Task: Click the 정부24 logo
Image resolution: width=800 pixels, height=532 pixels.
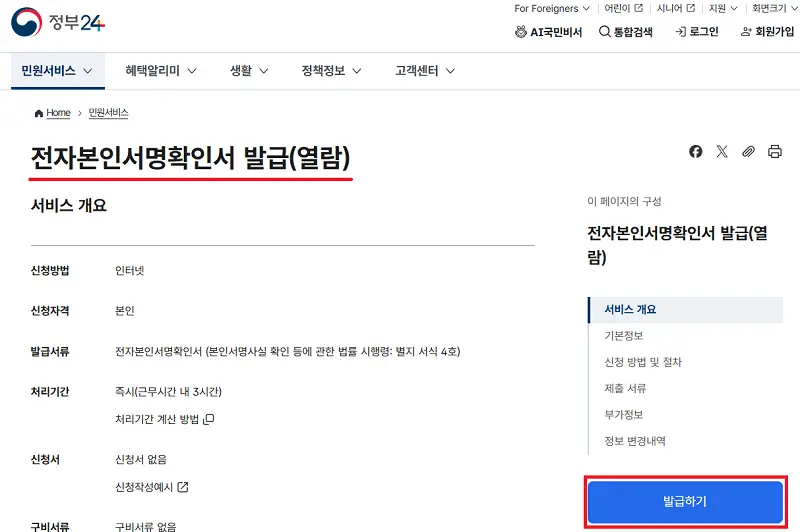Action: pos(58,22)
